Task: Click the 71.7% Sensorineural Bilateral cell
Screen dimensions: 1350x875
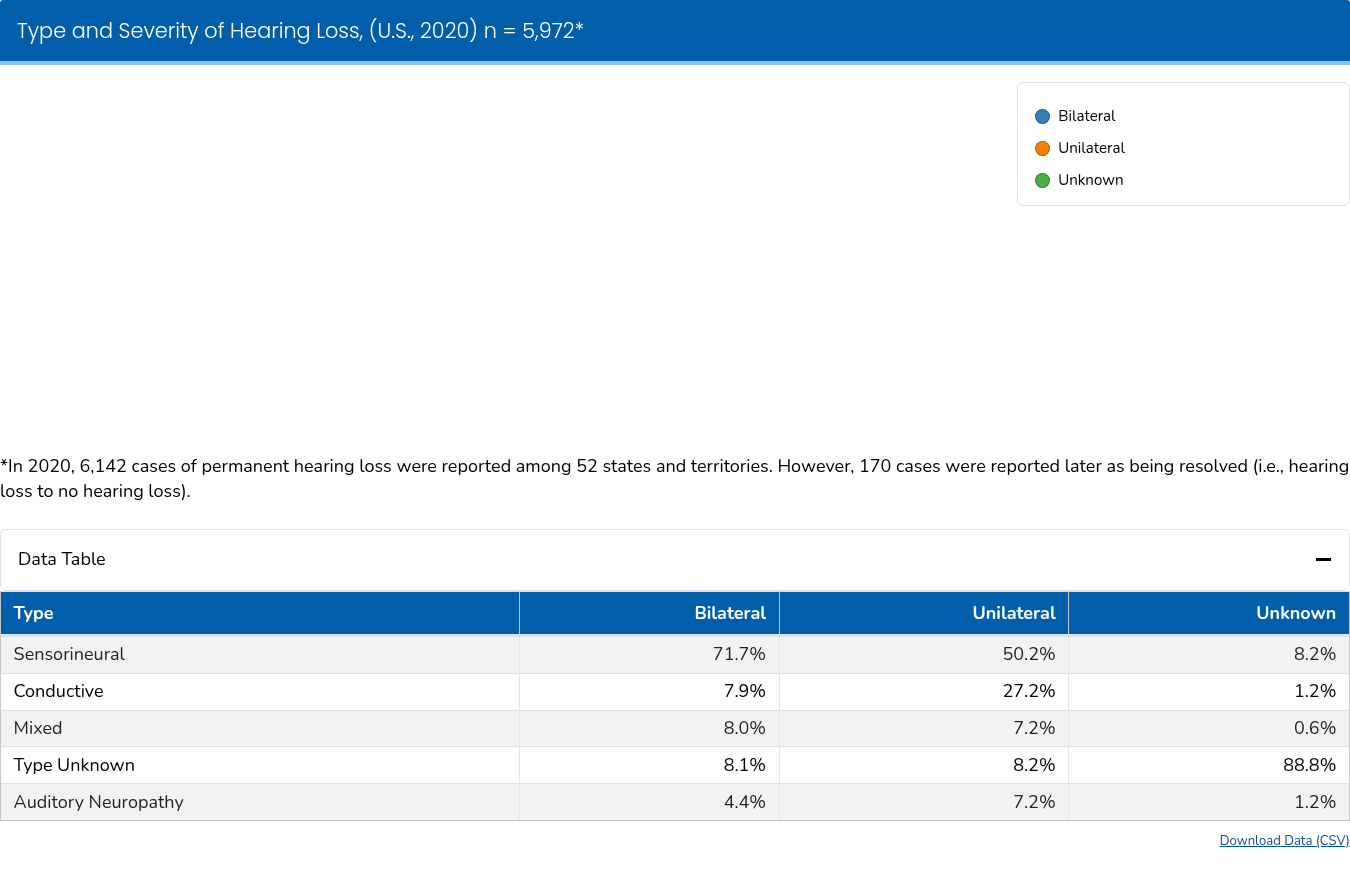Action: click(739, 654)
